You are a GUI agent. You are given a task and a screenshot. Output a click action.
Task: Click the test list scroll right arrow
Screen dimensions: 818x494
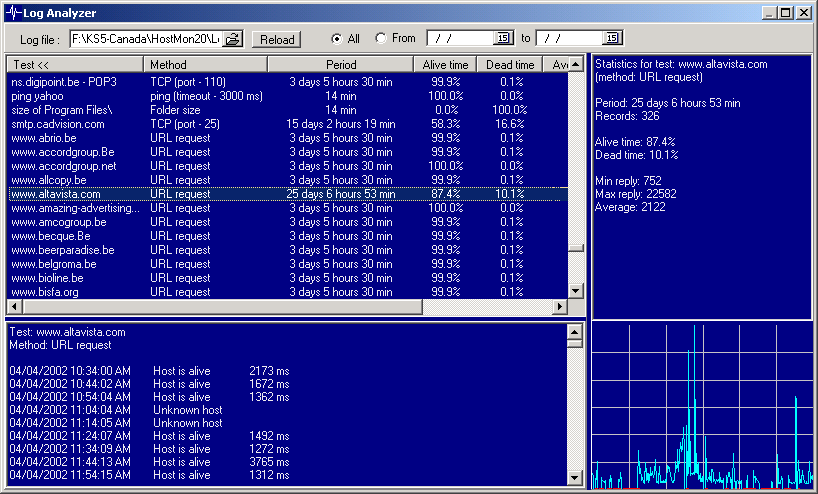click(x=560, y=307)
